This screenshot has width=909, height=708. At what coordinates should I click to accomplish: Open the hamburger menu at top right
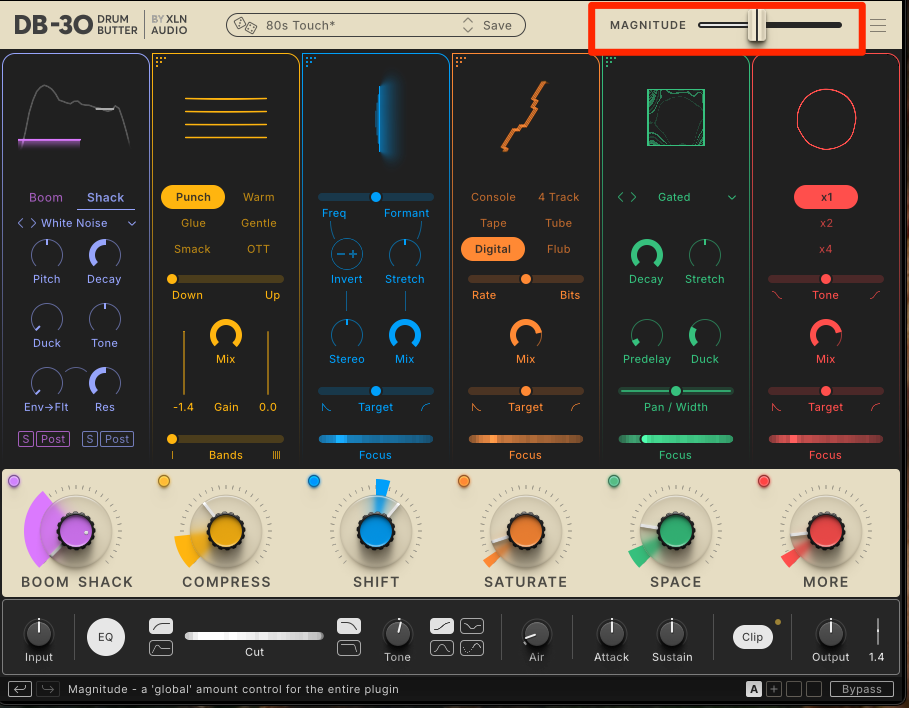(878, 26)
